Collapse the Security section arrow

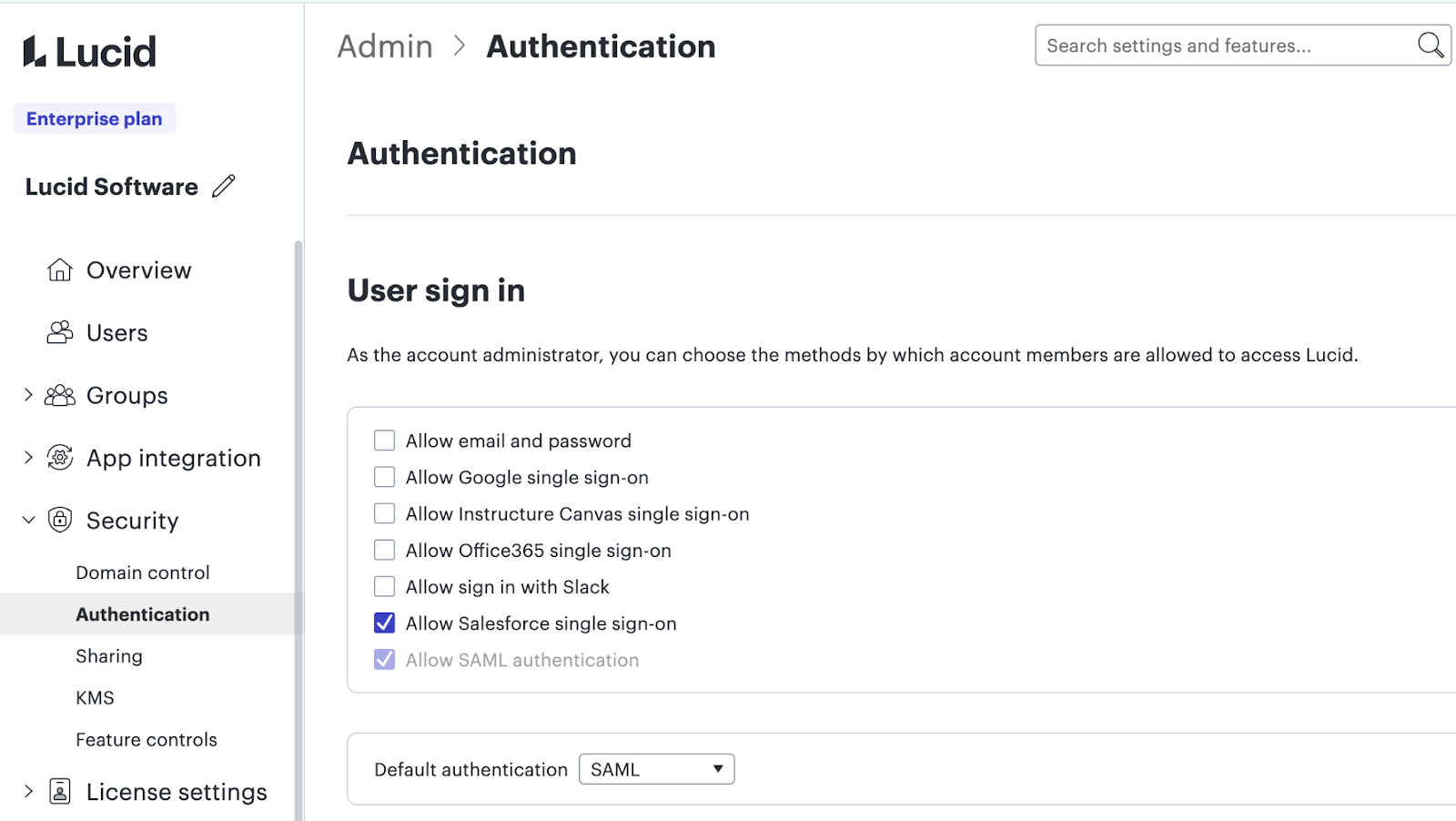[x=28, y=520]
